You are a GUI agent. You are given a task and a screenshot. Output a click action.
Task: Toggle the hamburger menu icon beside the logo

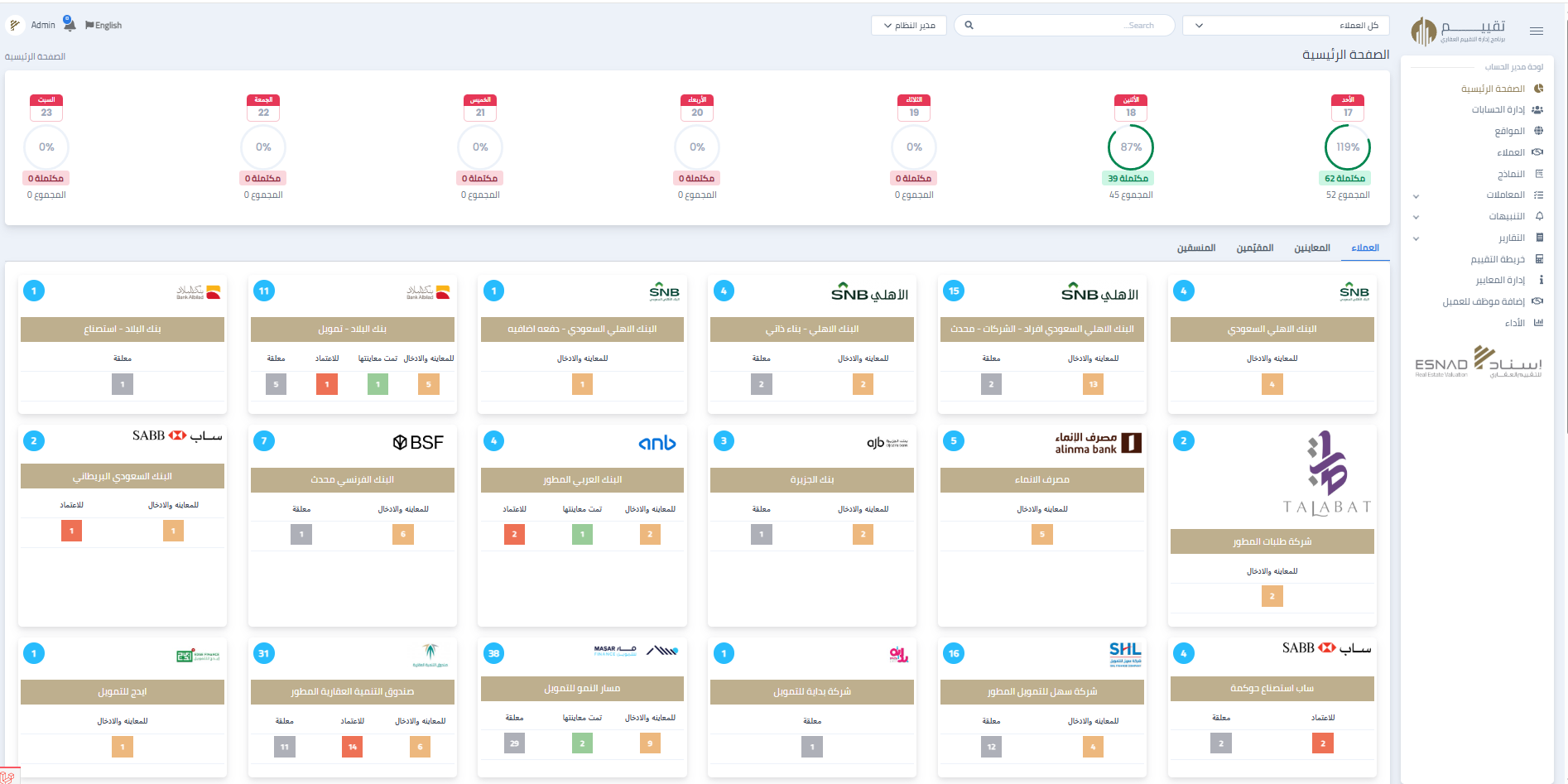pos(1537,31)
